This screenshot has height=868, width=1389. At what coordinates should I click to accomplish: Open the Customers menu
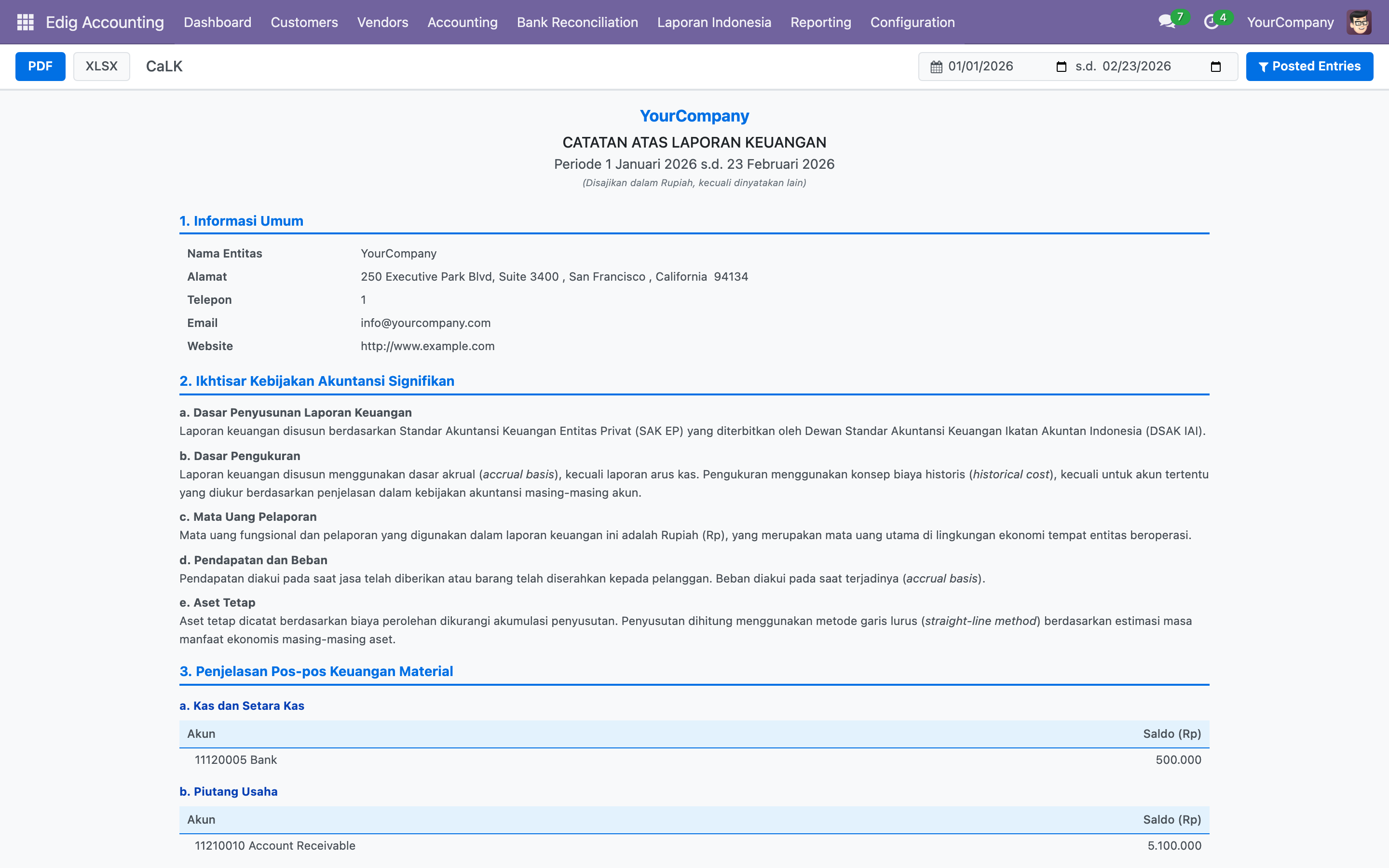coord(304,22)
